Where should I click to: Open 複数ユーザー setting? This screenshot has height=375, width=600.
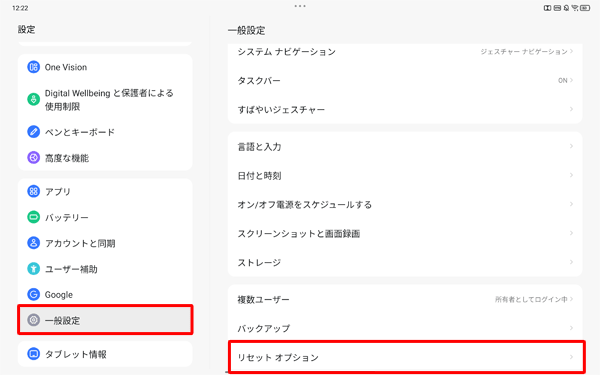pos(405,299)
